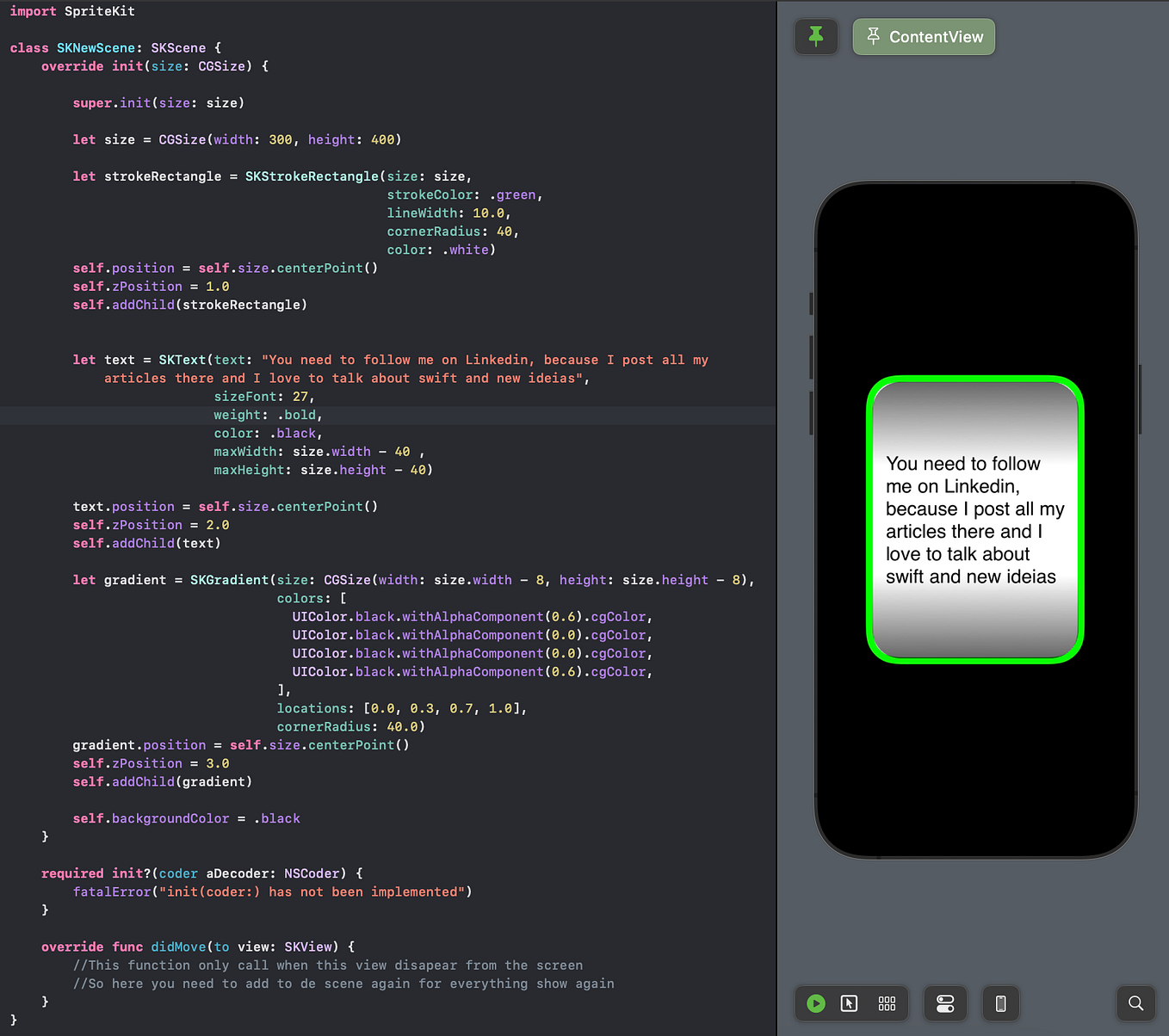Expand the preview variants options
Image resolution: width=1169 pixels, height=1036 pixels.
[x=888, y=1002]
